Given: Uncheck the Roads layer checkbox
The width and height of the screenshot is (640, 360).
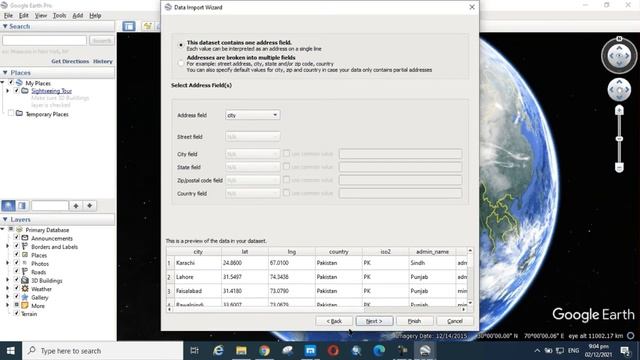Looking at the screenshot, I should coord(17,272).
